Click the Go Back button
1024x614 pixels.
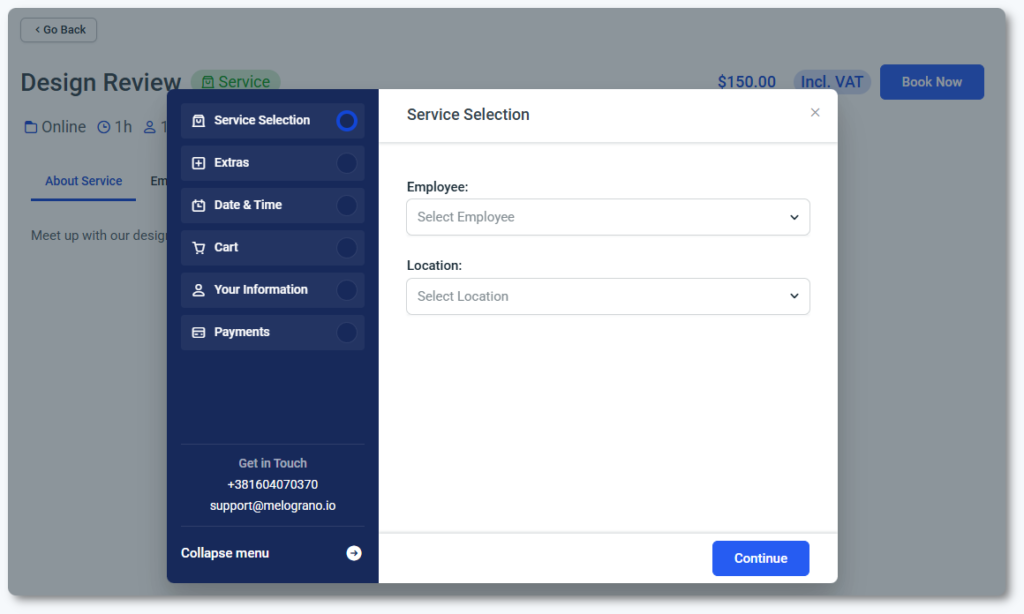pyautogui.click(x=59, y=30)
